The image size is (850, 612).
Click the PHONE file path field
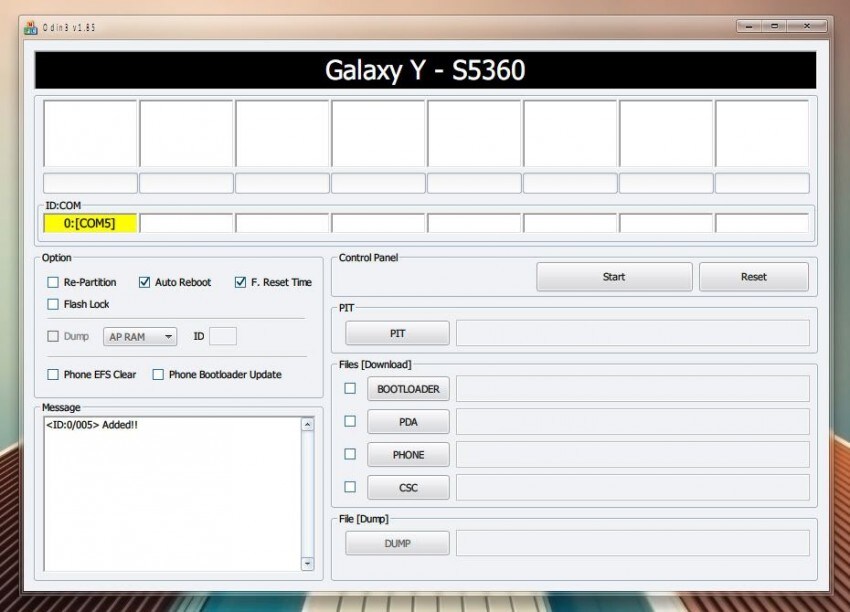(633, 454)
